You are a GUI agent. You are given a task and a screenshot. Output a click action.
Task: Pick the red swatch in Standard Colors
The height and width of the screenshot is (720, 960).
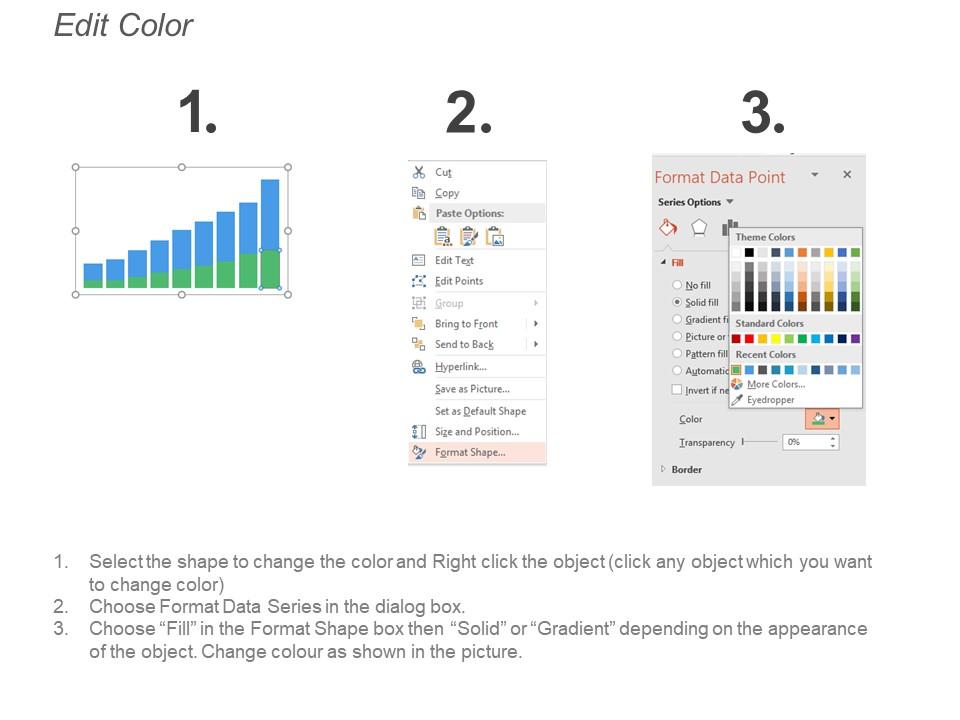point(749,339)
